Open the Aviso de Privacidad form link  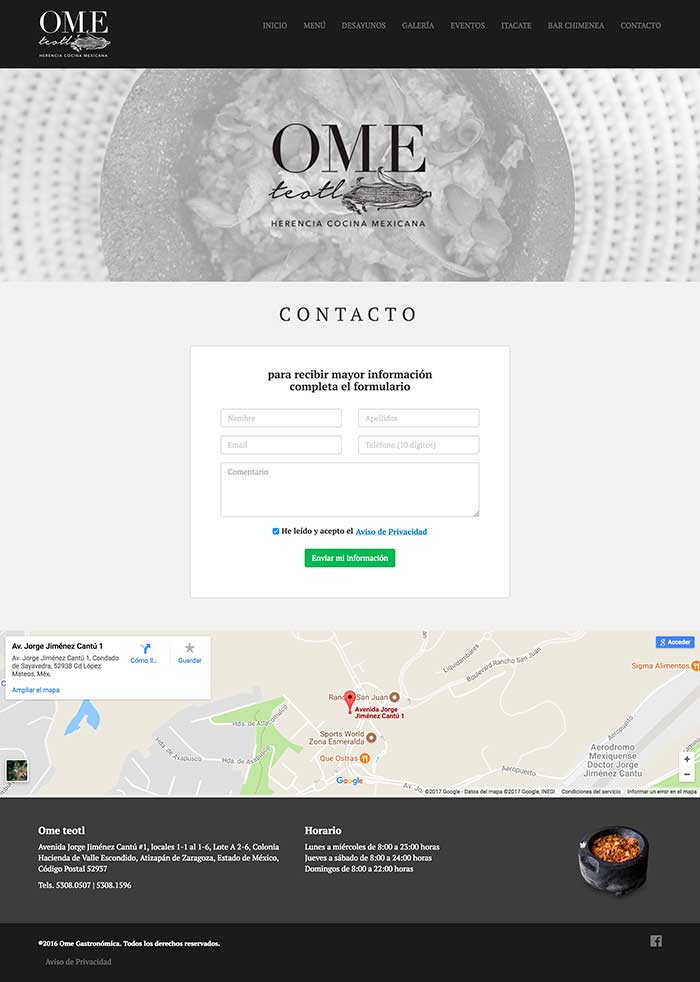click(391, 532)
